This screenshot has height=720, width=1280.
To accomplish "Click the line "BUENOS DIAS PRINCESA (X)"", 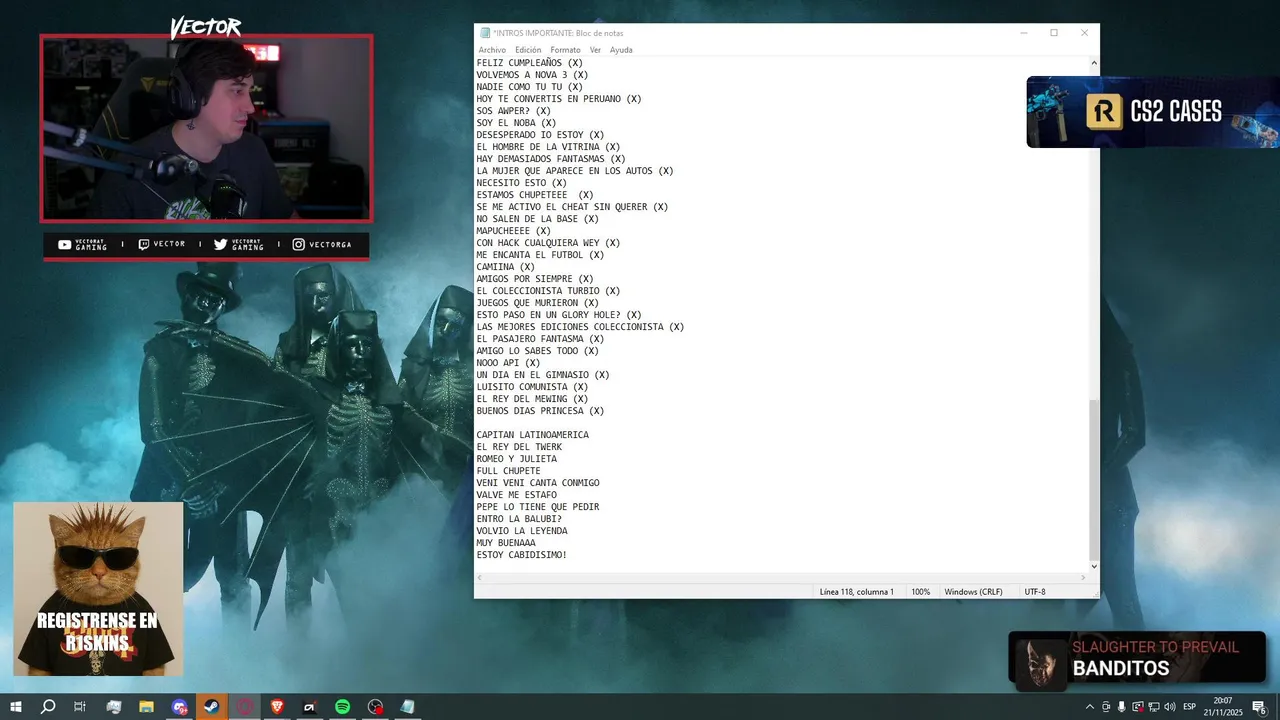I will (540, 411).
